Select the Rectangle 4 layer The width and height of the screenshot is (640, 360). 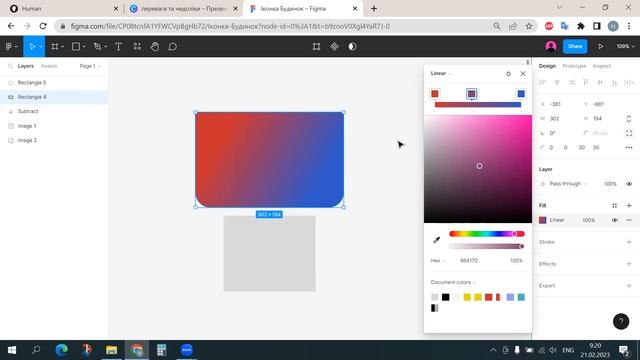(54, 97)
